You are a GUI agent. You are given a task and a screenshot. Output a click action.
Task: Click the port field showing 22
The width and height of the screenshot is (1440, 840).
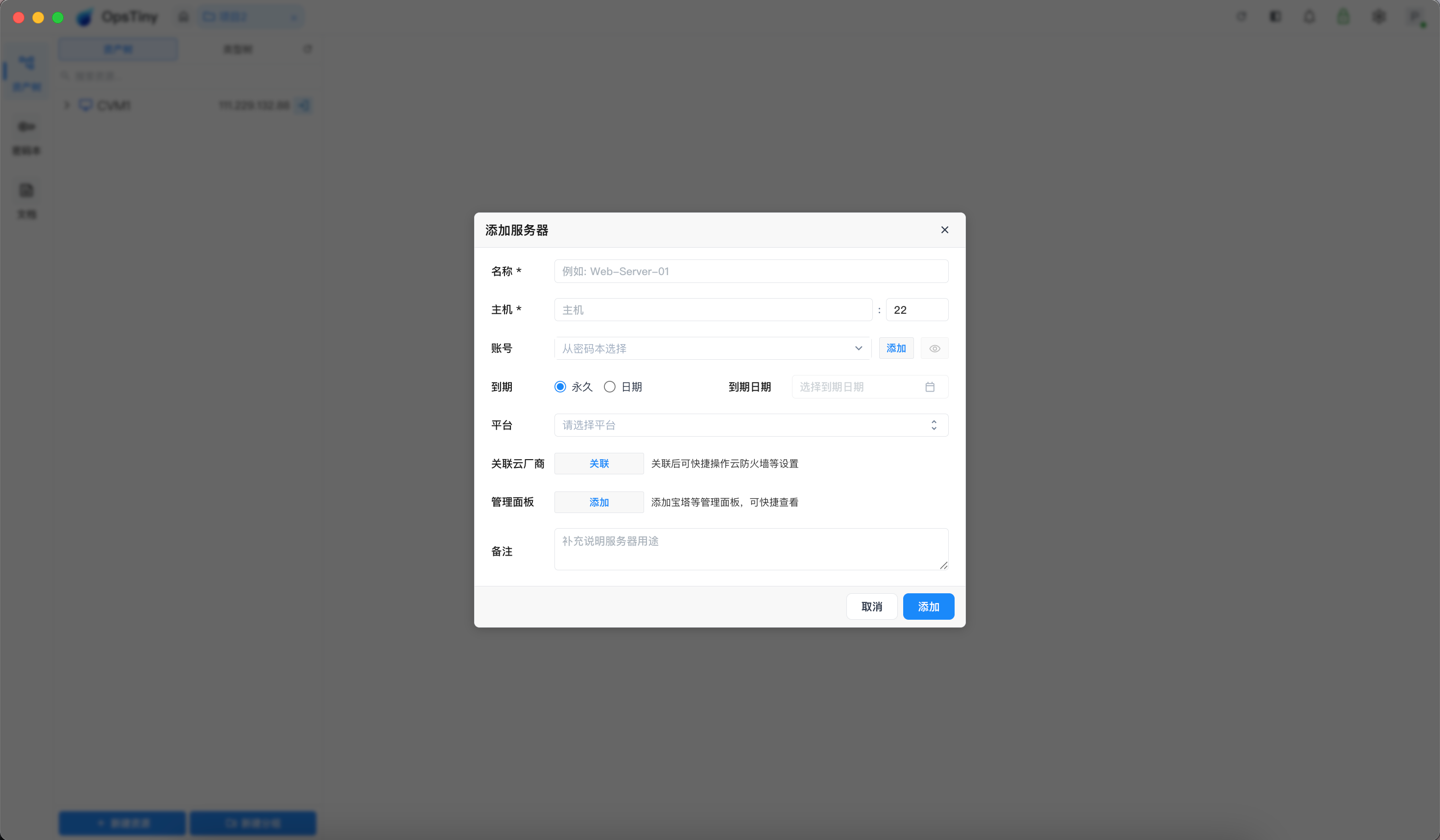[x=916, y=309]
